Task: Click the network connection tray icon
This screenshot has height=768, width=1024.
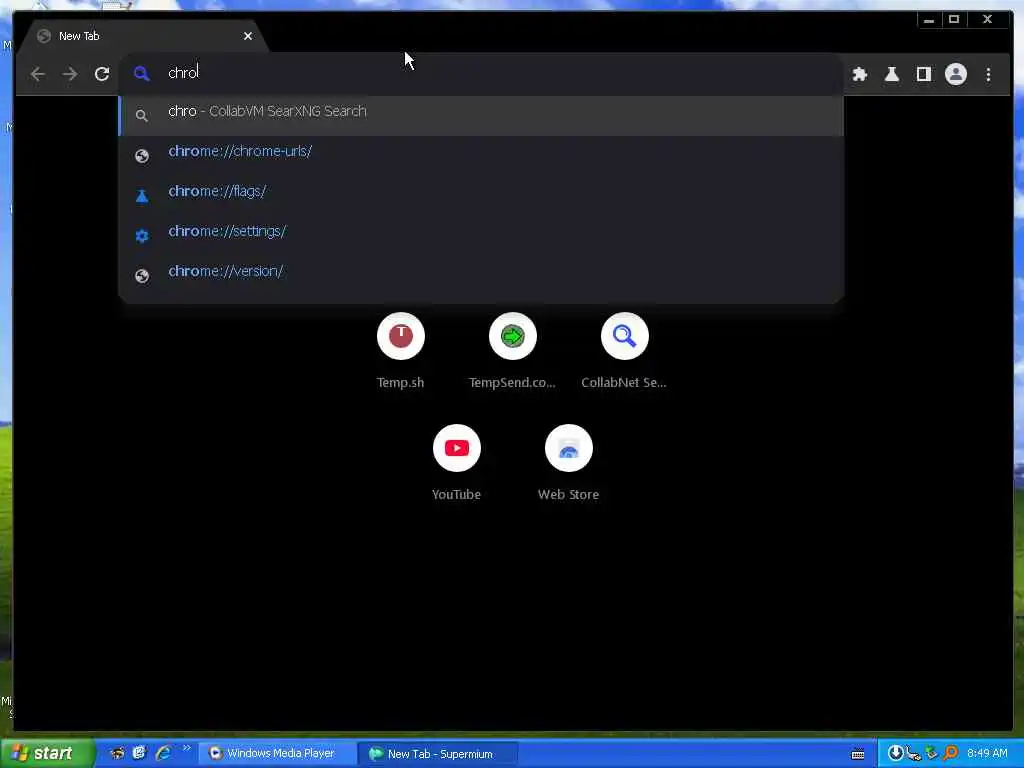Action: (x=914, y=754)
